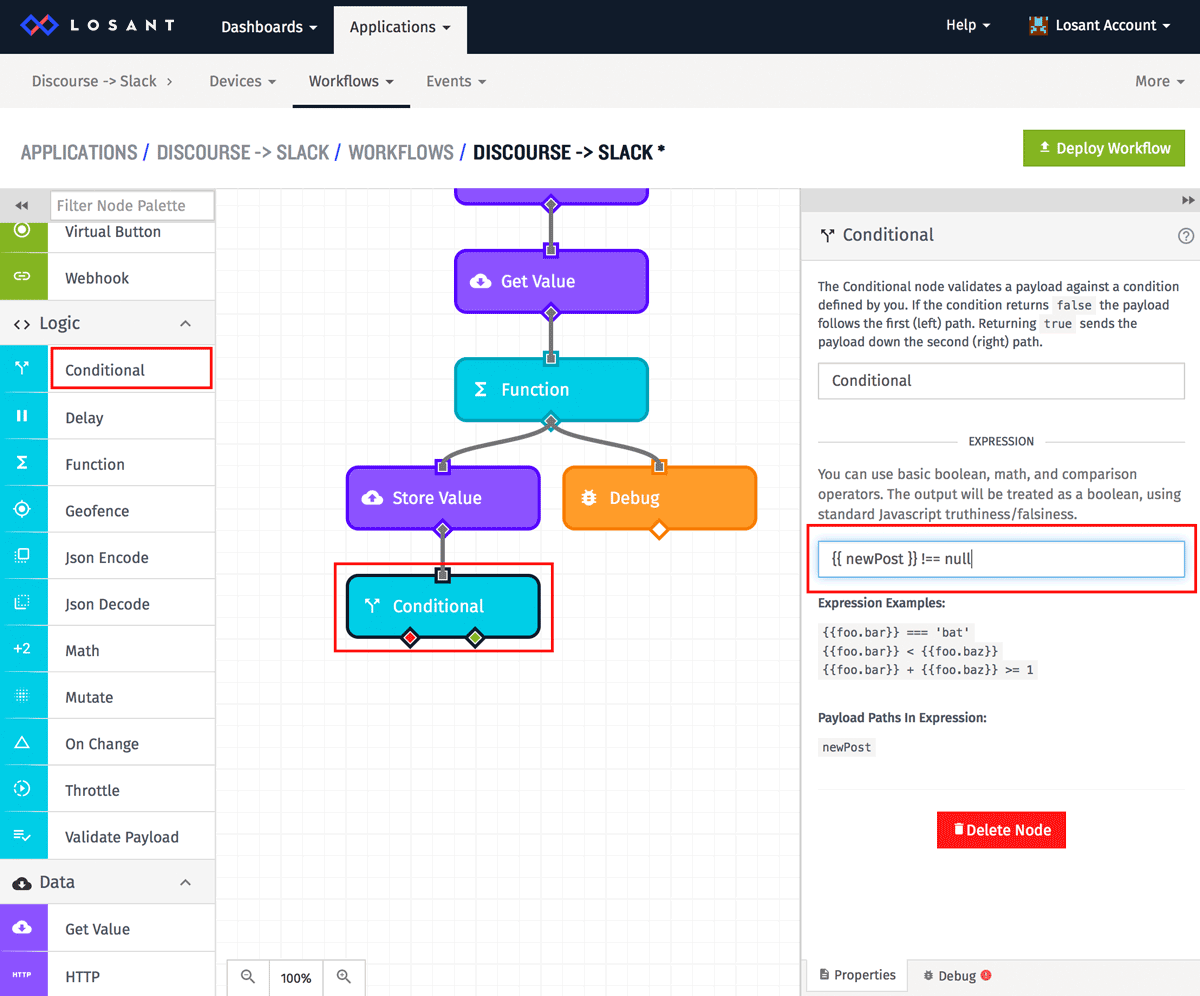Click the Get Value palette cloud icon
This screenshot has width=1200, height=996.
click(23, 928)
